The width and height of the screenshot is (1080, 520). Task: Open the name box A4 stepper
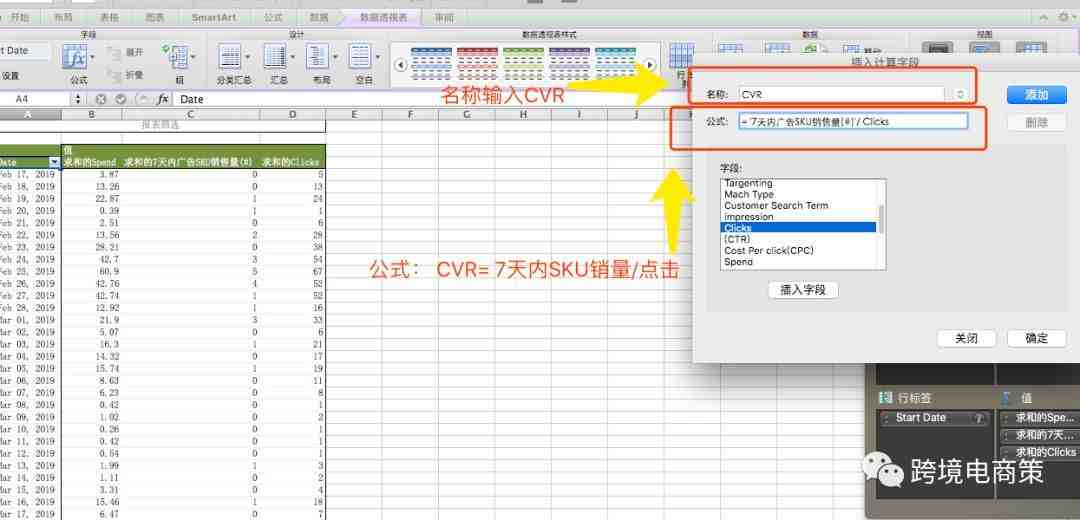(x=77, y=99)
